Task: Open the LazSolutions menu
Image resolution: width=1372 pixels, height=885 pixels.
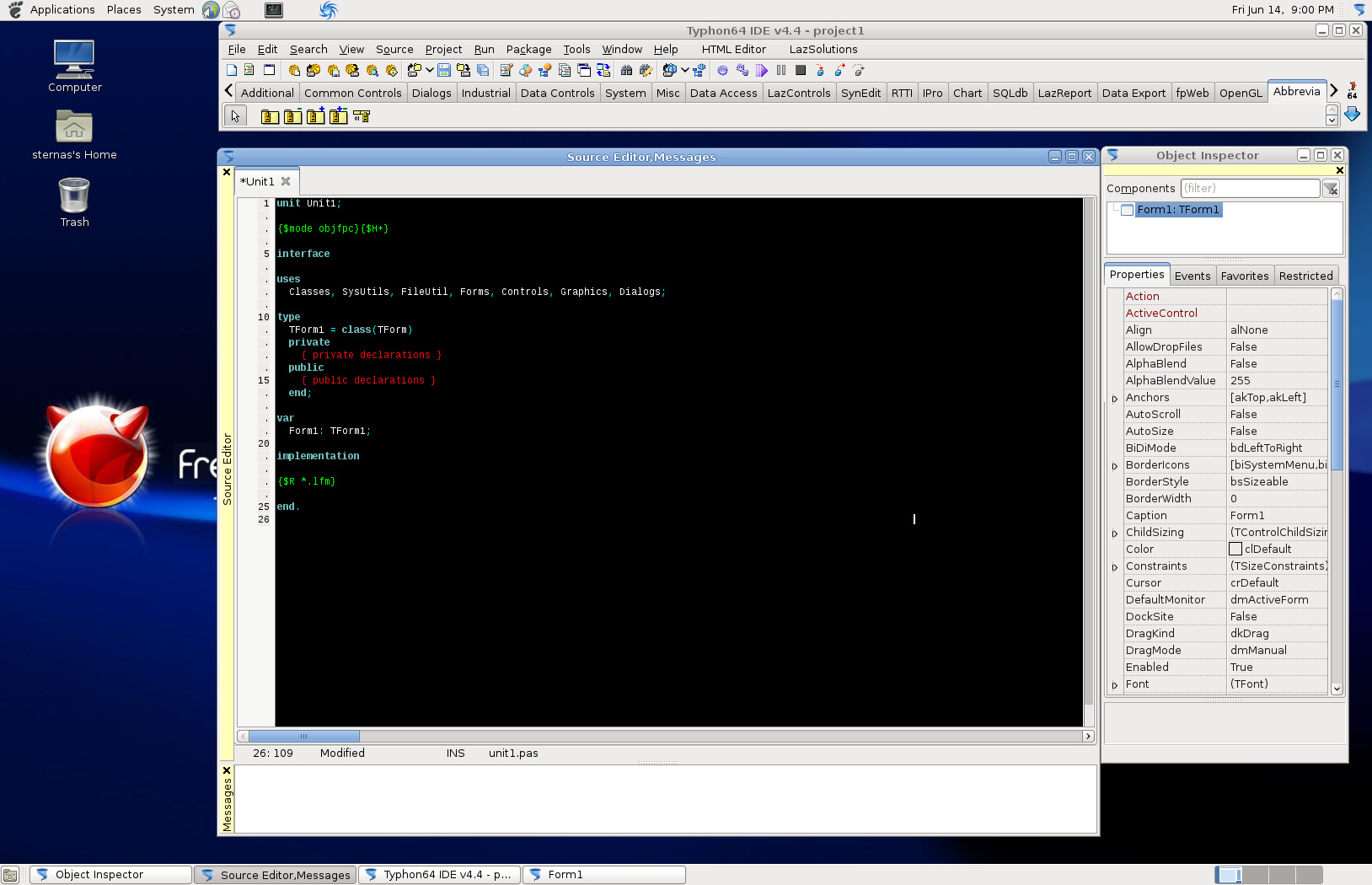Action: pyautogui.click(x=823, y=49)
